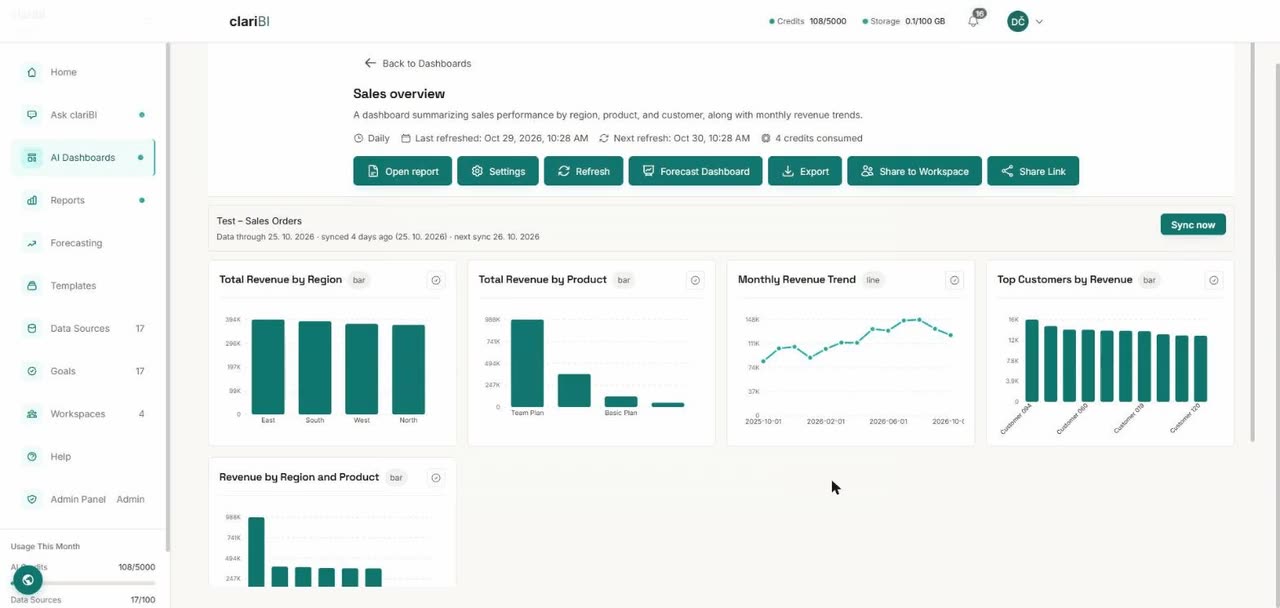Click the DČ user avatar
1280x608 pixels.
pyautogui.click(x=1018, y=21)
